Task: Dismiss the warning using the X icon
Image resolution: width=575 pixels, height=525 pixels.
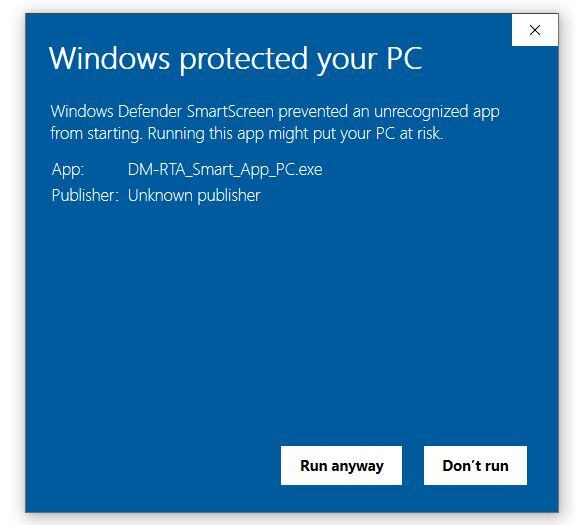Action: point(535,30)
